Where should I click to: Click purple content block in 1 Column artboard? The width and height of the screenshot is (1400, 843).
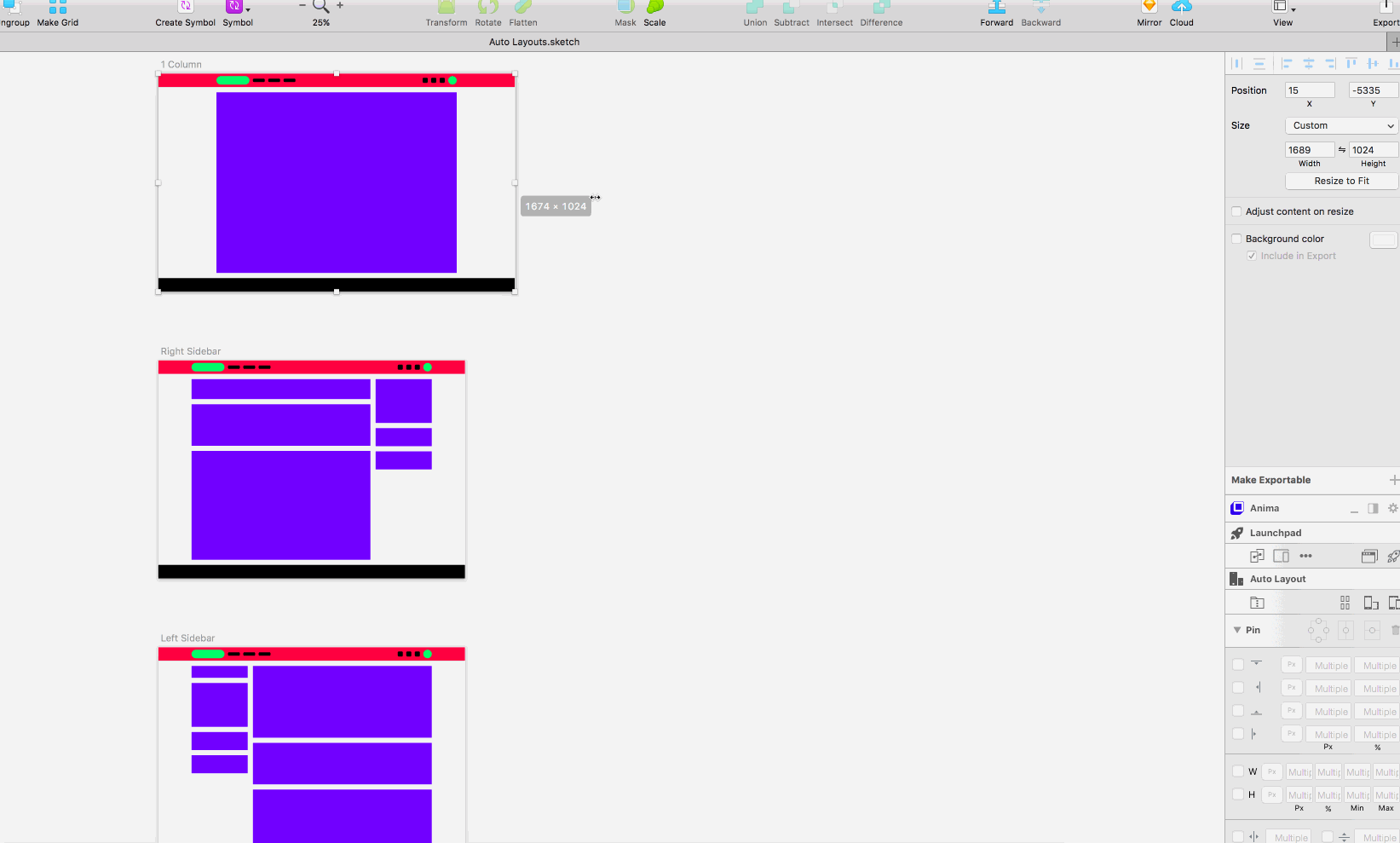pyautogui.click(x=337, y=182)
